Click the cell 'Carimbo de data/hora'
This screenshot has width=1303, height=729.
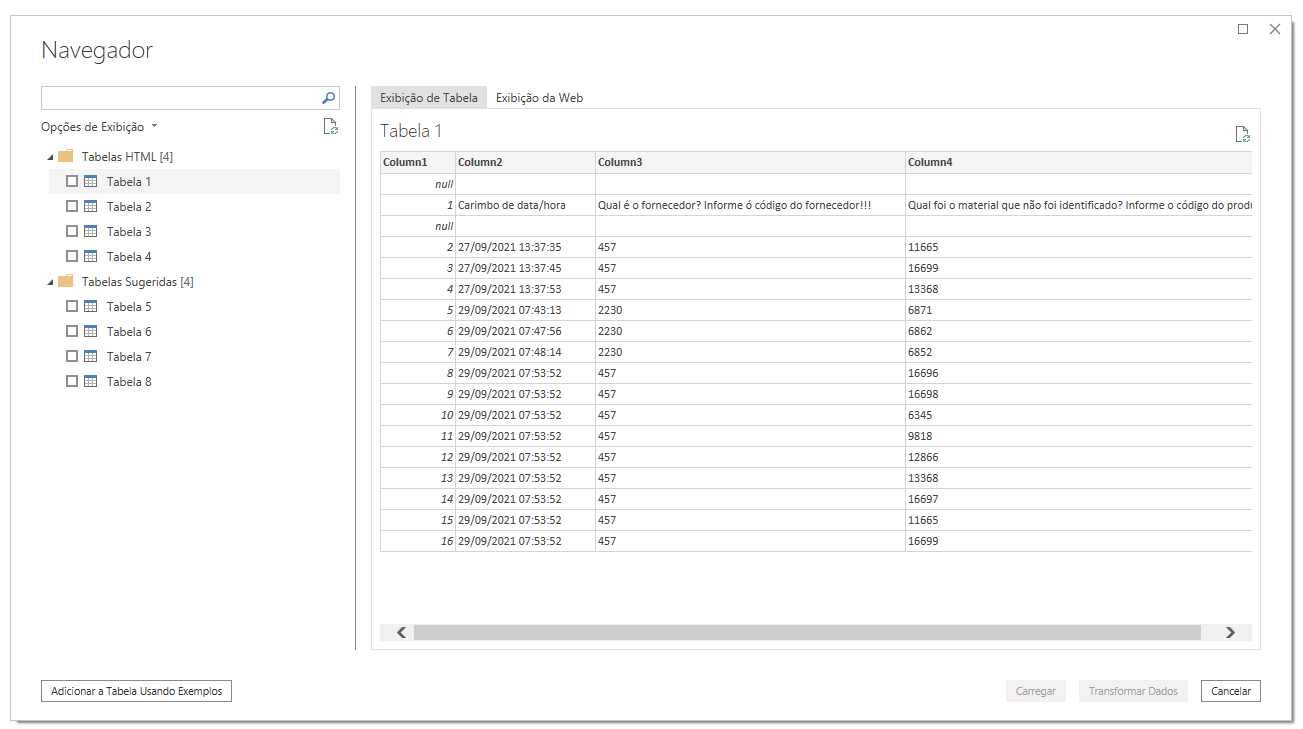pyautogui.click(x=525, y=205)
